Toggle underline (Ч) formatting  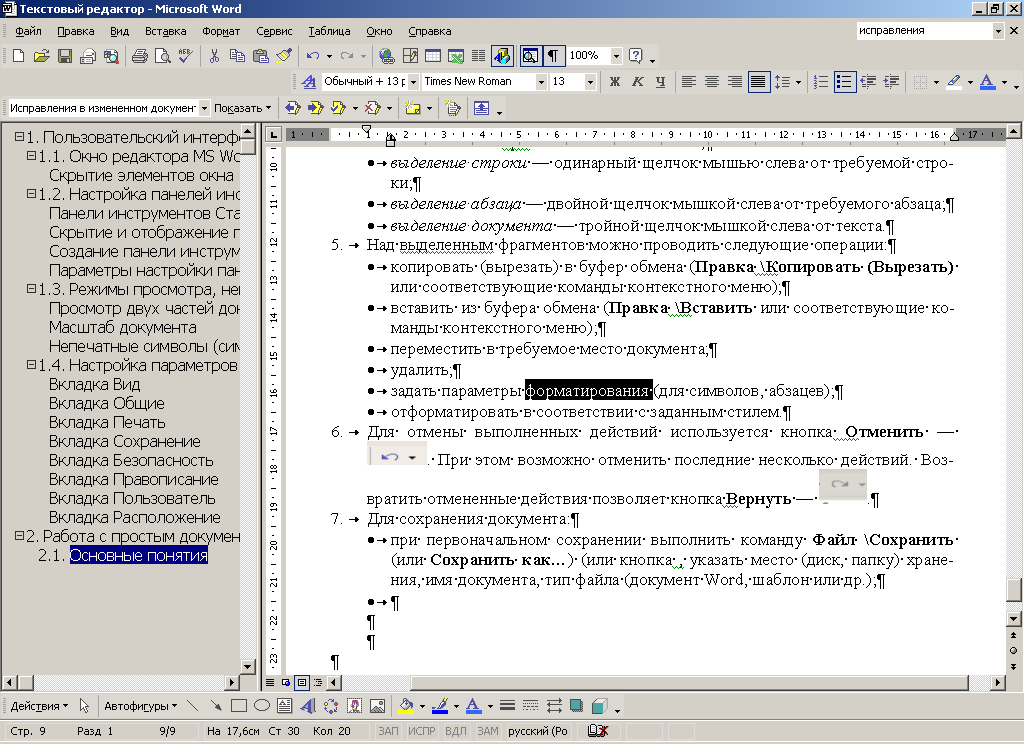tap(660, 82)
